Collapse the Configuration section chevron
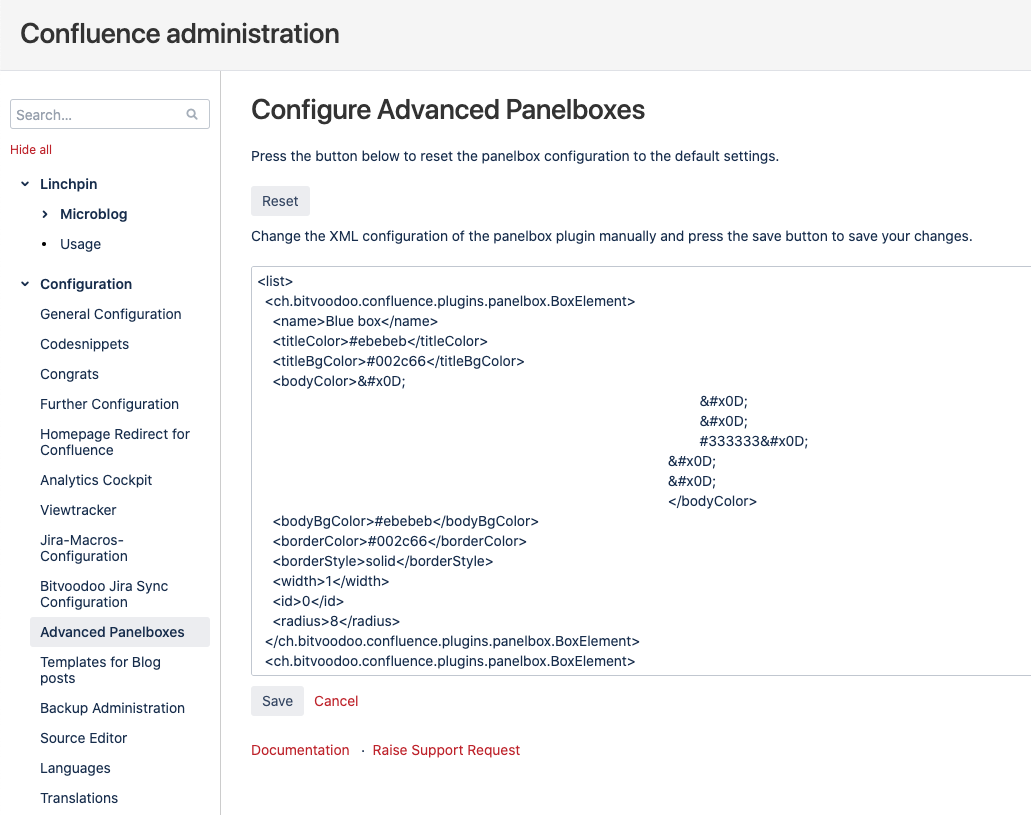 click(25, 284)
